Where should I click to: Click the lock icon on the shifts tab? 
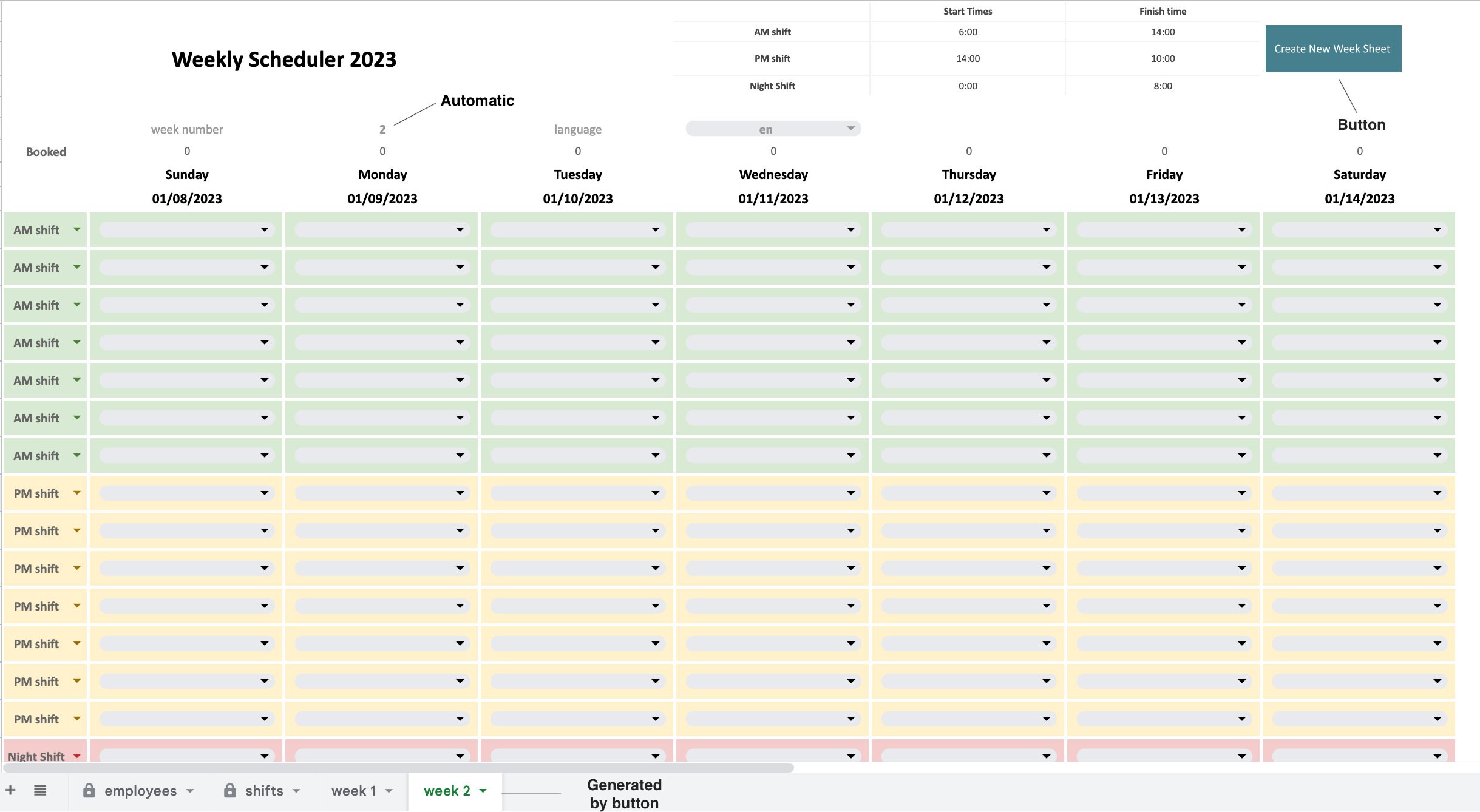tap(230, 790)
